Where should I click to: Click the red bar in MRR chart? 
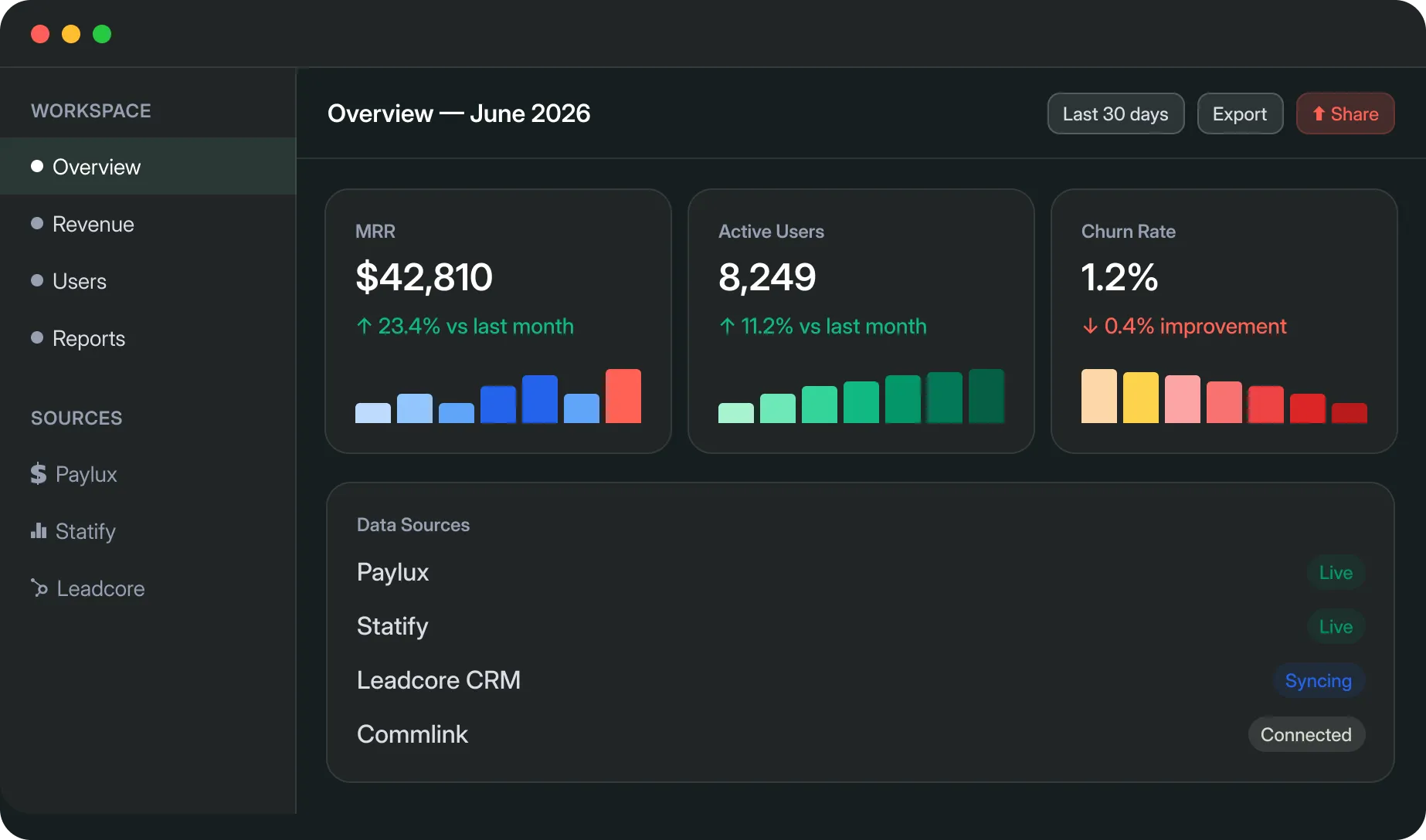623,396
